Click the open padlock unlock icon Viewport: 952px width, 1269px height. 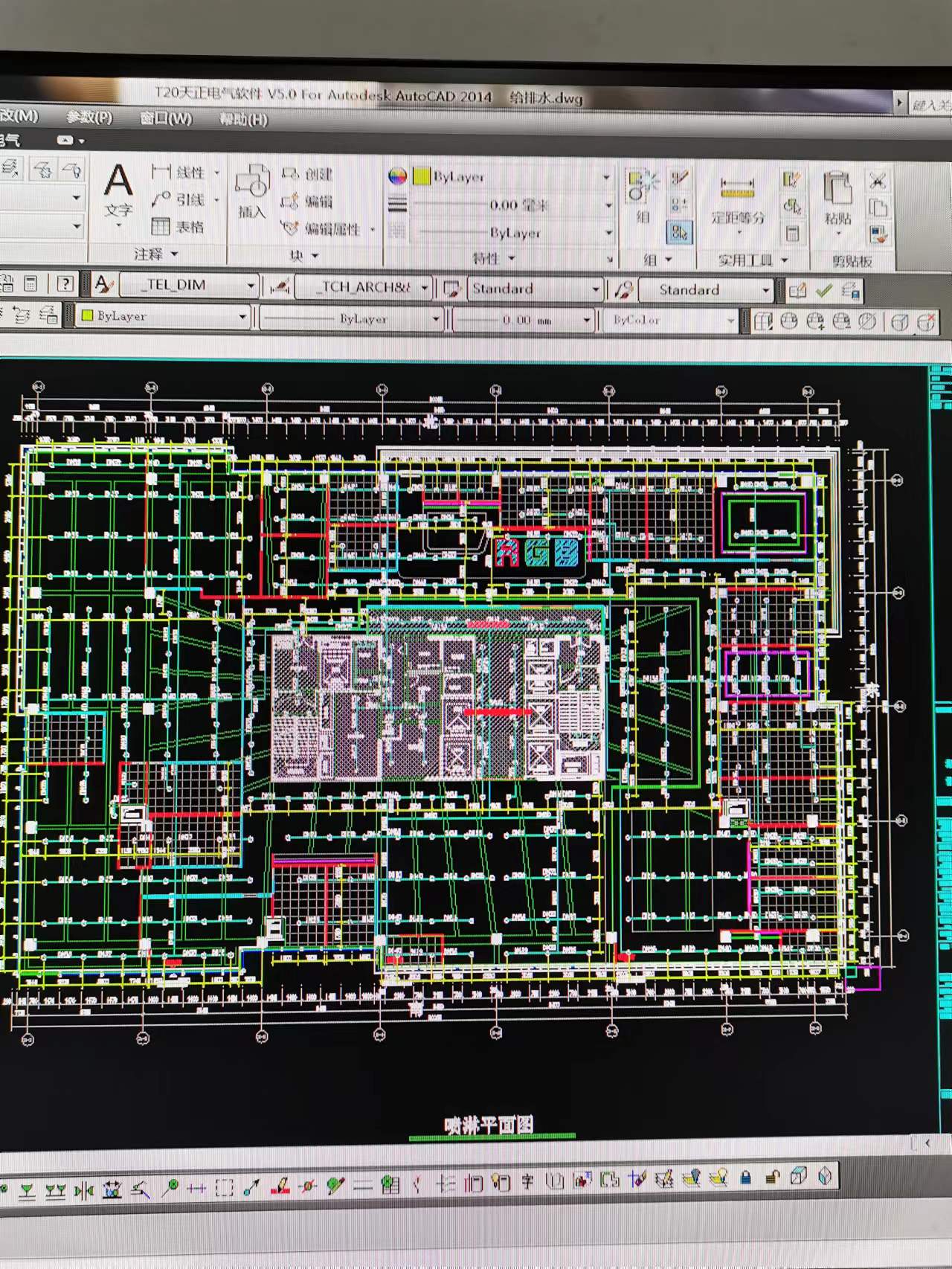pyautogui.click(x=772, y=1177)
